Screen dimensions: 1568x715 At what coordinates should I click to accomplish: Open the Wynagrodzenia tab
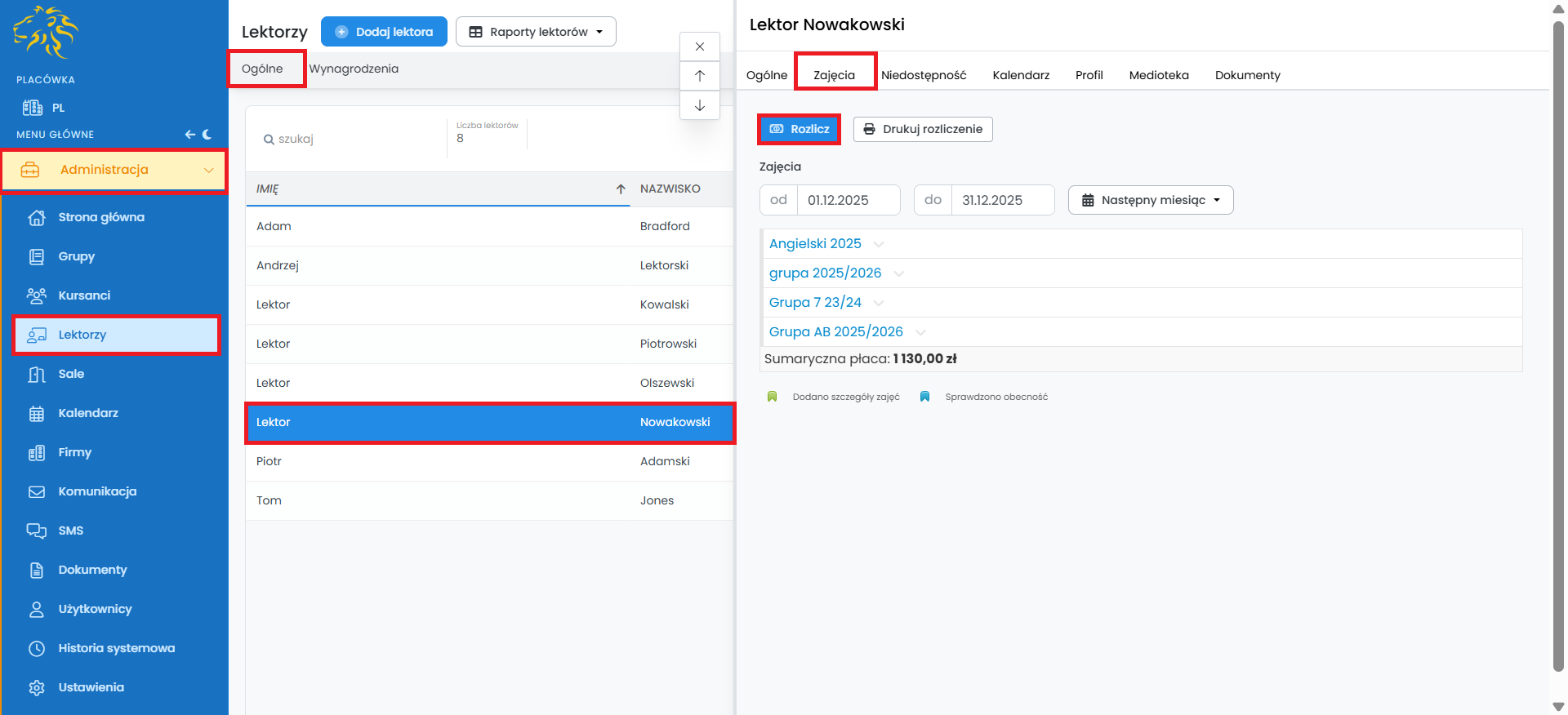[354, 69]
